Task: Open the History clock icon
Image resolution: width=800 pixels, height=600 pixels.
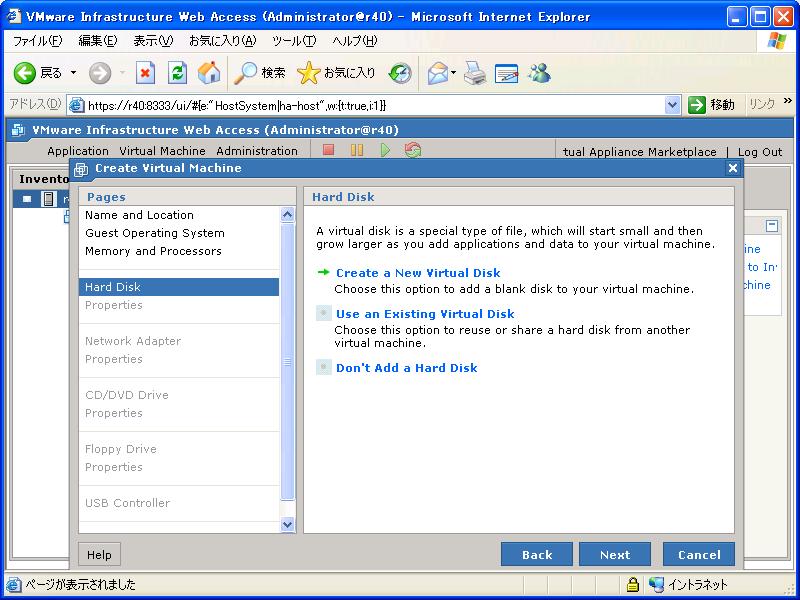Action: [400, 73]
